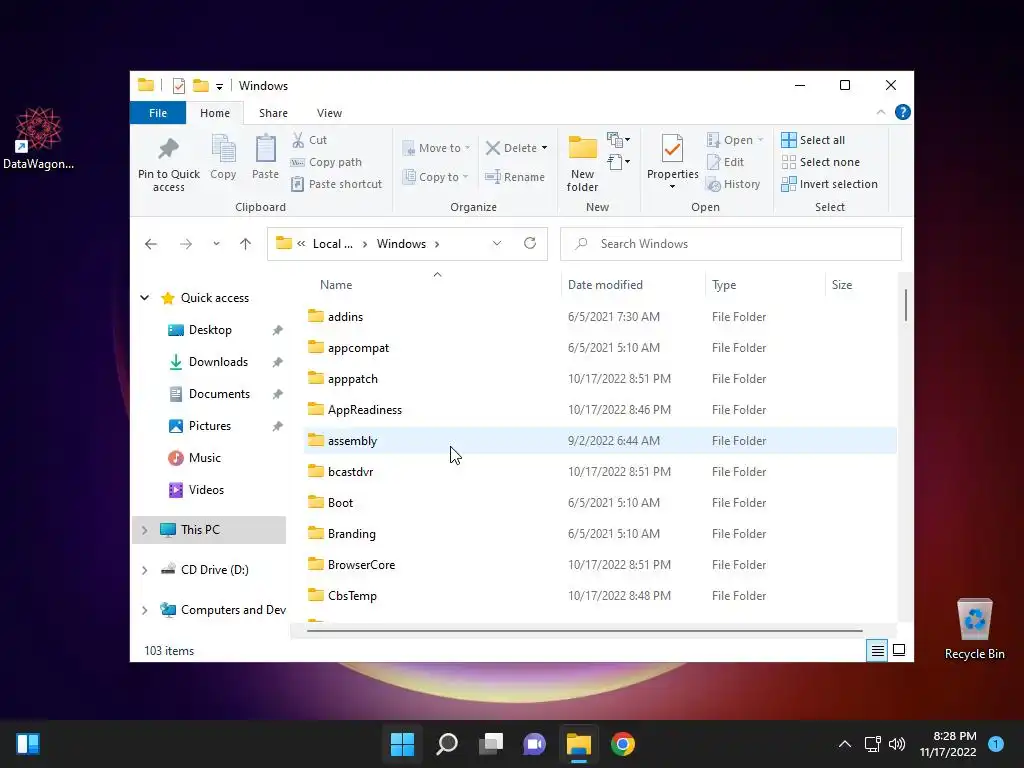Viewport: 1024px width, 768px height.
Task: Click Windows breadcrumb in address bar
Action: pyautogui.click(x=401, y=244)
